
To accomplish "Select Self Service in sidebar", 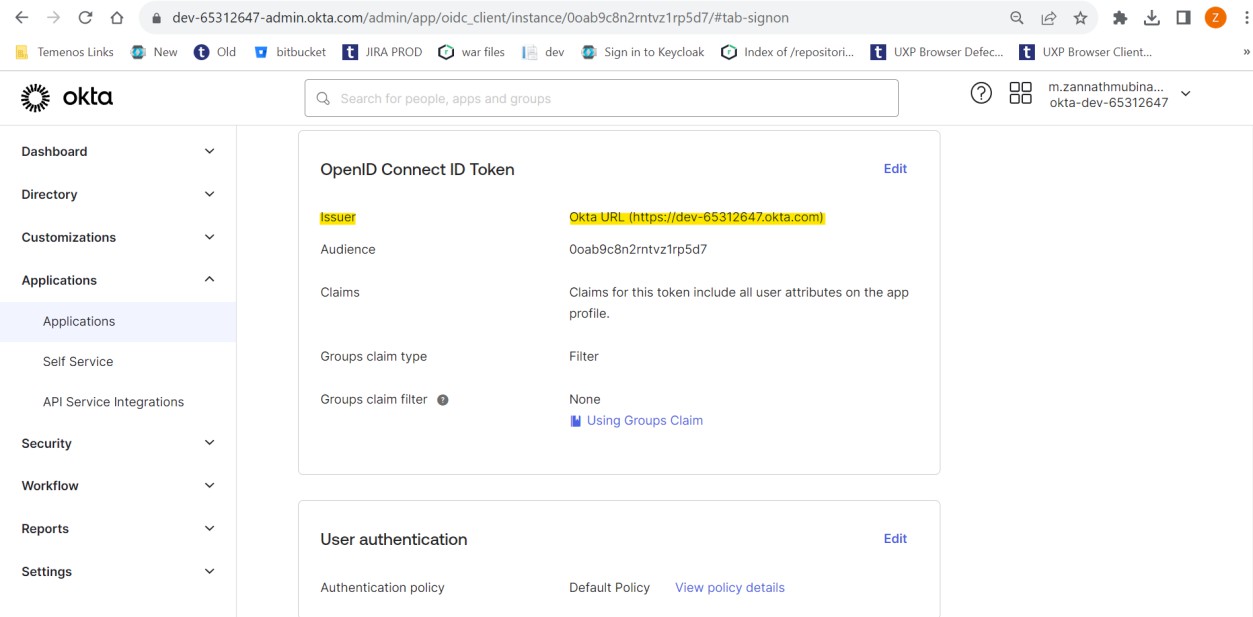I will 78,361.
